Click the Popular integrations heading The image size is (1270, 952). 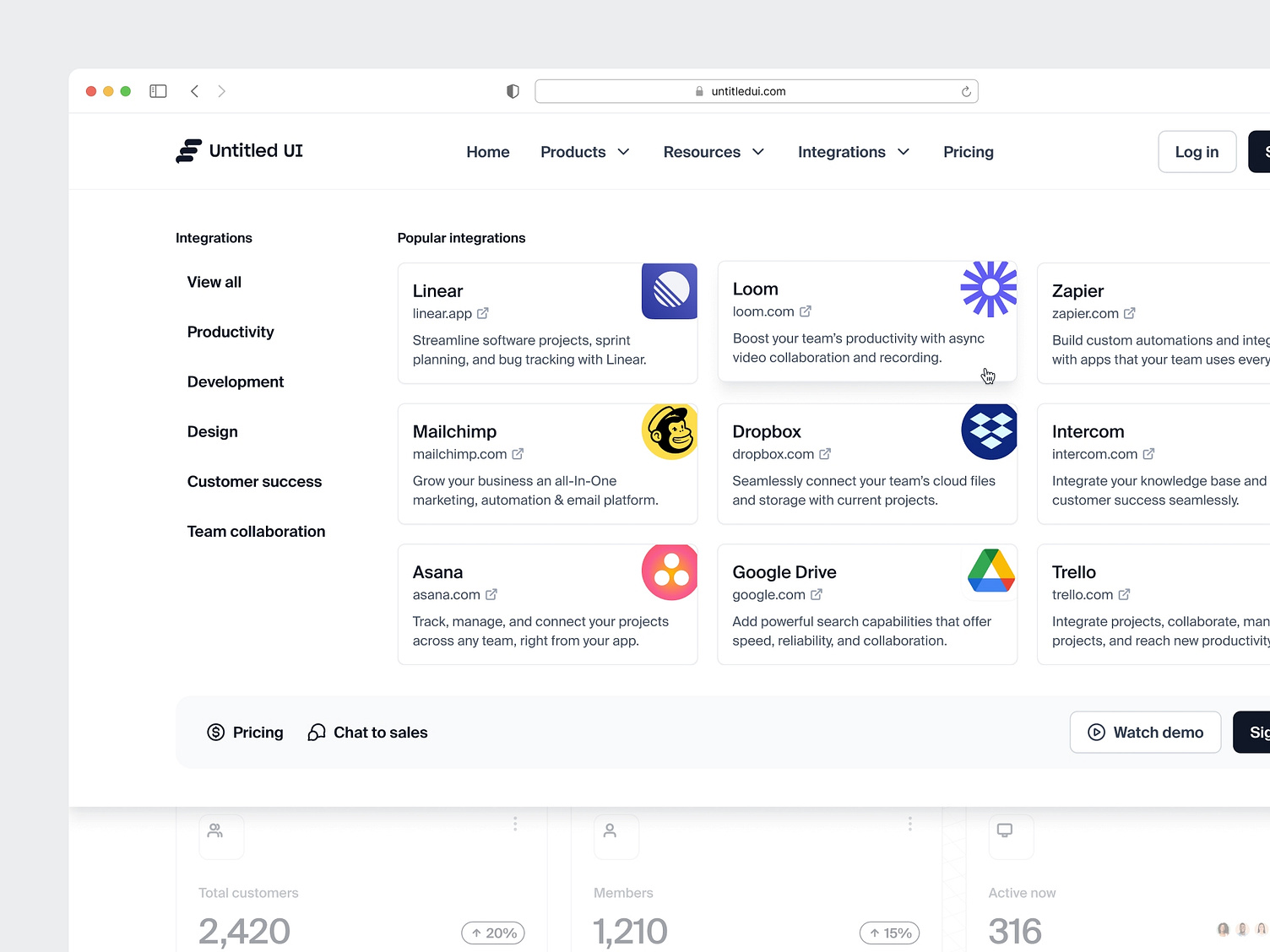[462, 238]
